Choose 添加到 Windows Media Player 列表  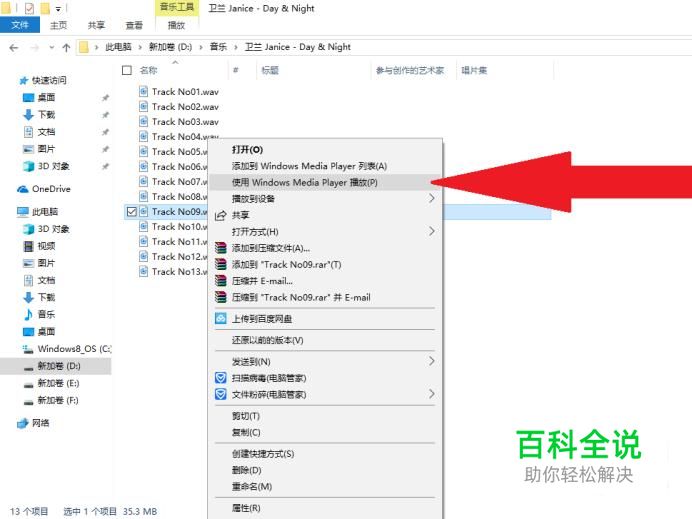tap(325, 166)
